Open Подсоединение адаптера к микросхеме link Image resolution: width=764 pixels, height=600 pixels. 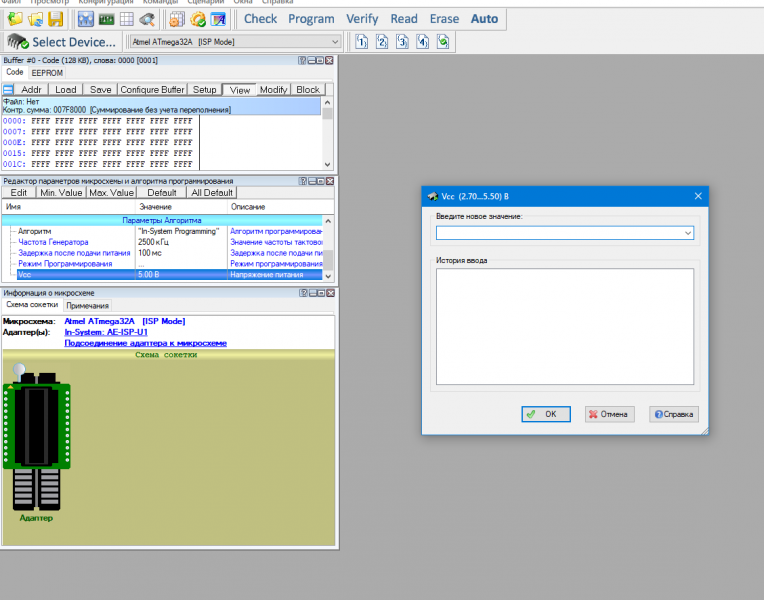tap(146, 343)
